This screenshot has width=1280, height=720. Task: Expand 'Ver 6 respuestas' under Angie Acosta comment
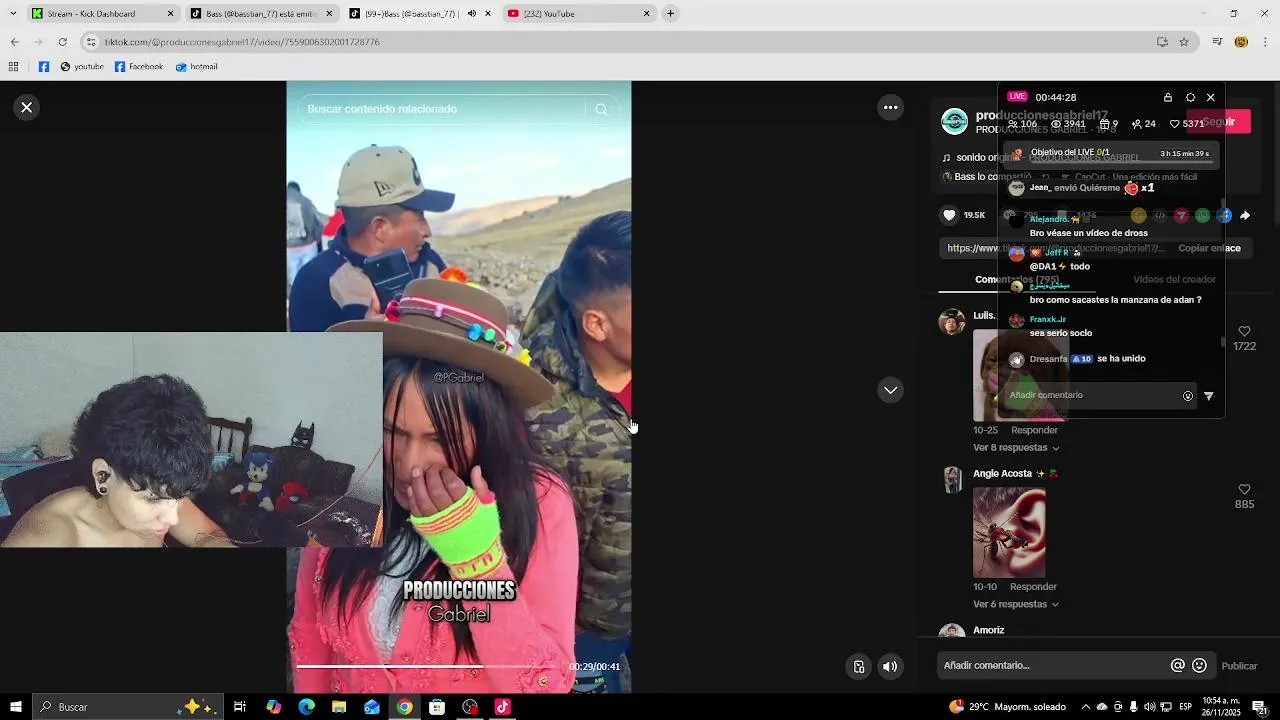pos(1016,605)
